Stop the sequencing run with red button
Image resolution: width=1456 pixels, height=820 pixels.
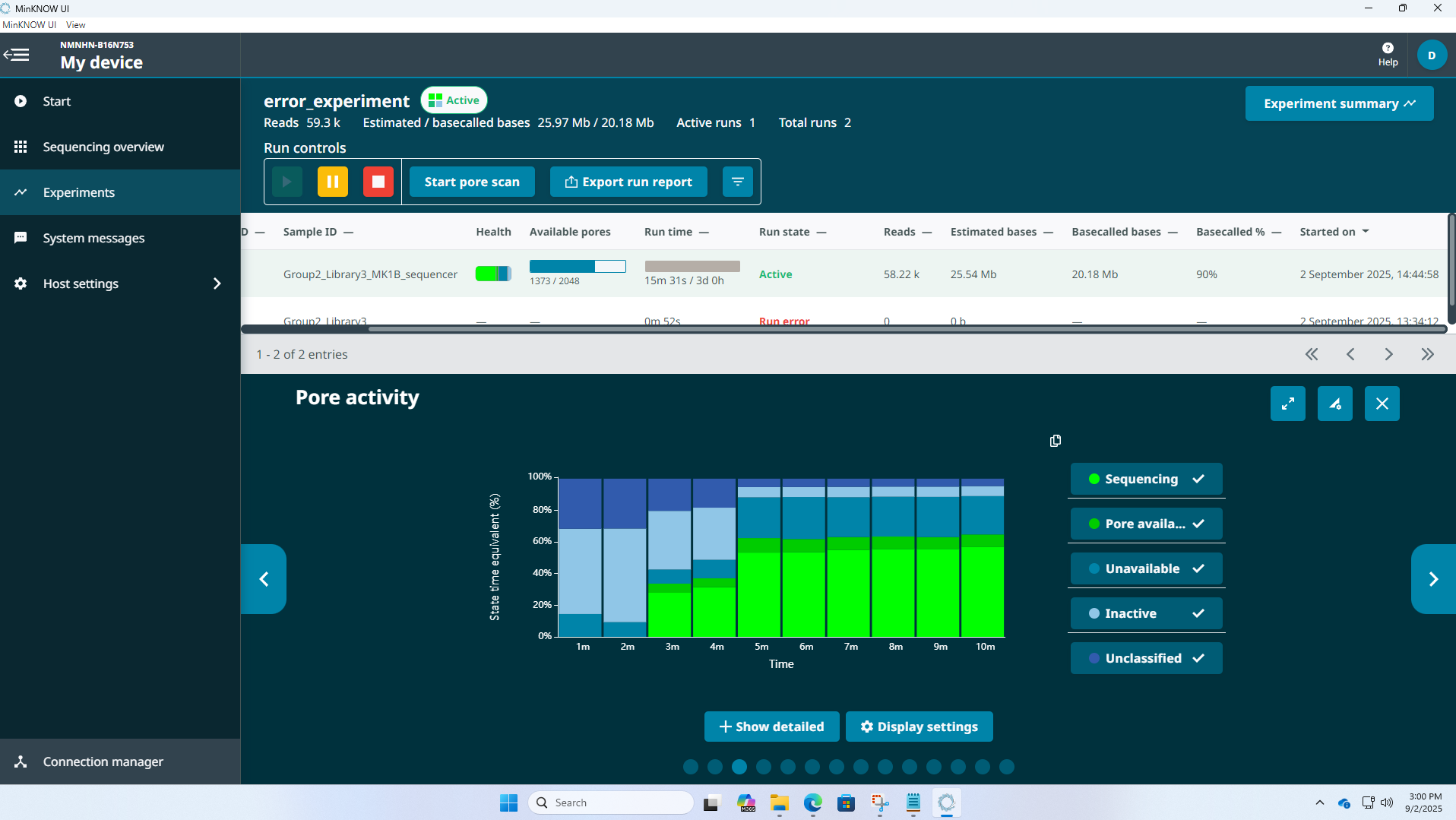pos(378,182)
